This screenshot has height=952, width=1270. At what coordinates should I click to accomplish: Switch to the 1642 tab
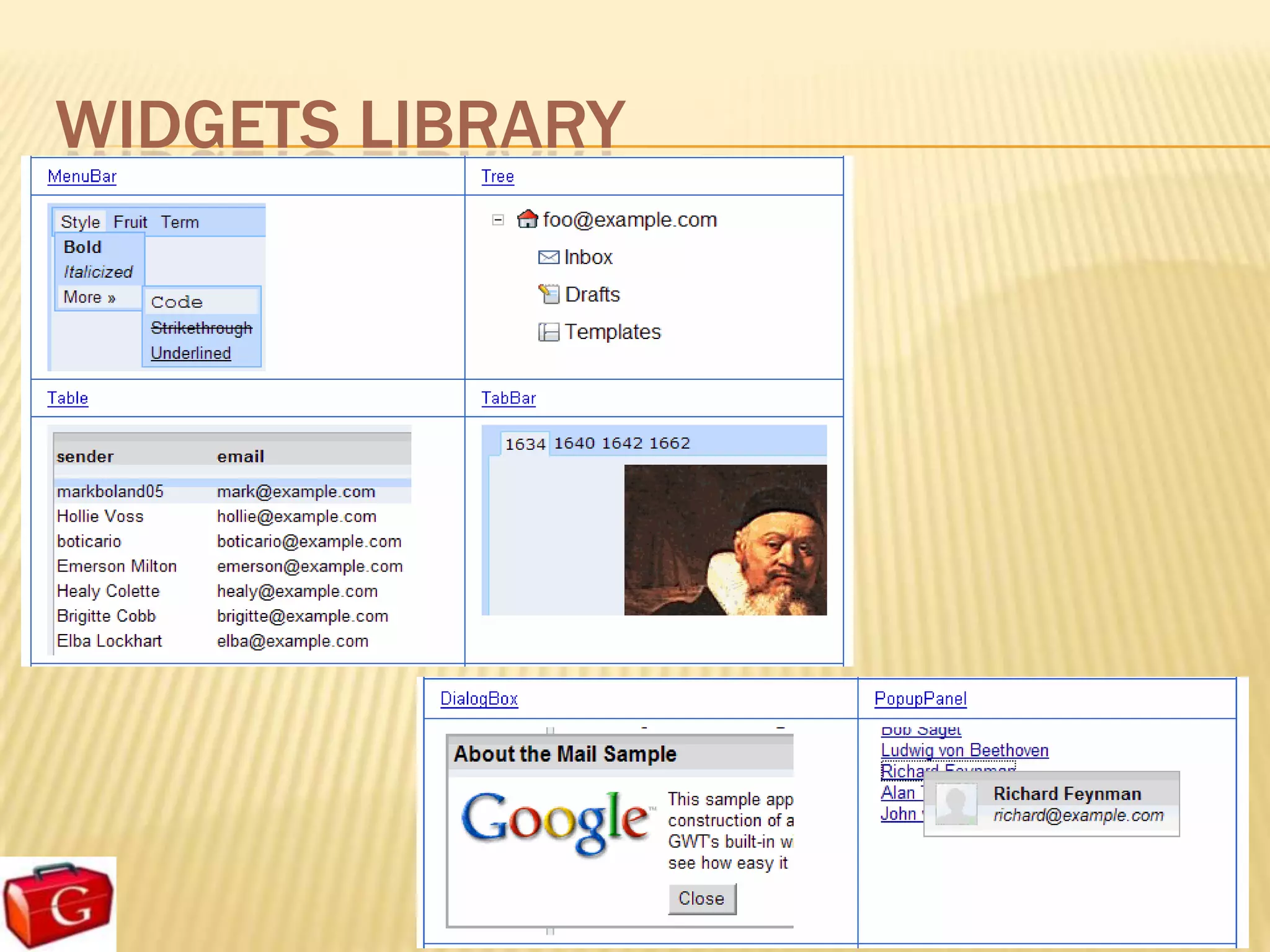click(622, 443)
